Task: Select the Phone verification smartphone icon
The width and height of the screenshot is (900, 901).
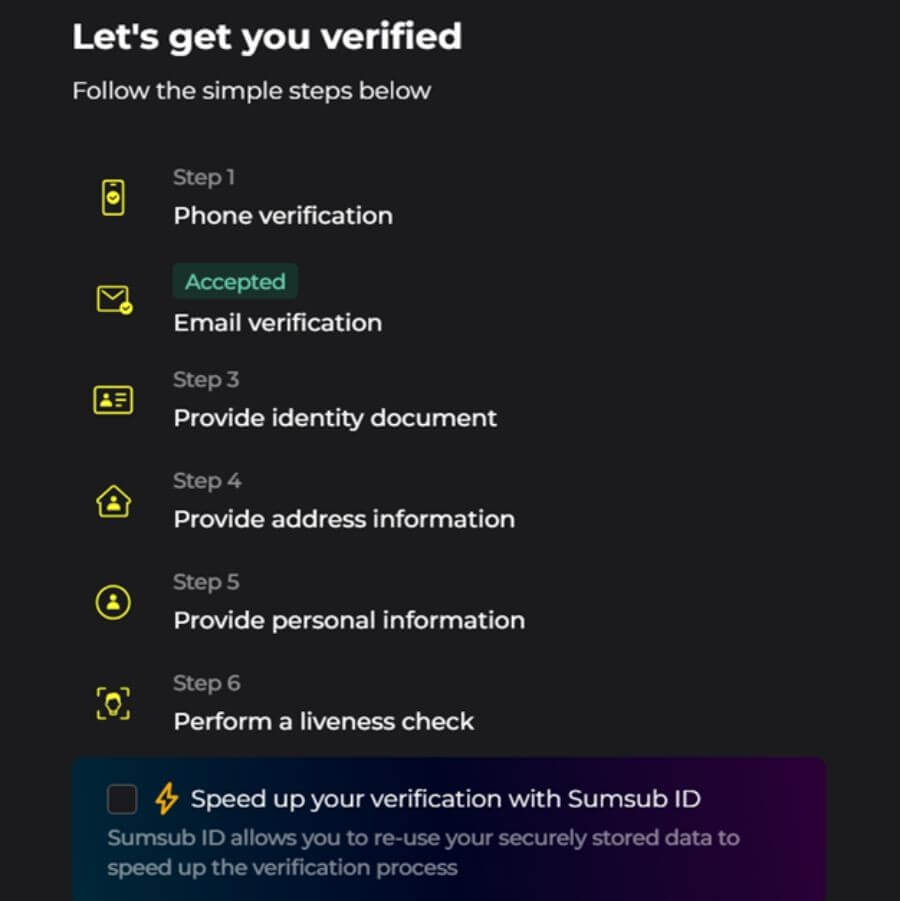Action: click(113, 196)
